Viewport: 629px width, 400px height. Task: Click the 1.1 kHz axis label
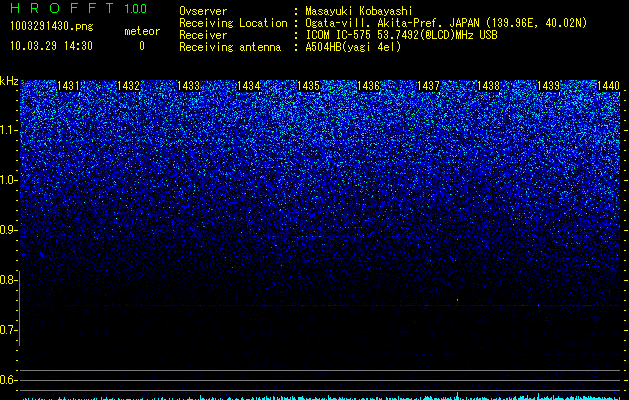tap(8, 130)
